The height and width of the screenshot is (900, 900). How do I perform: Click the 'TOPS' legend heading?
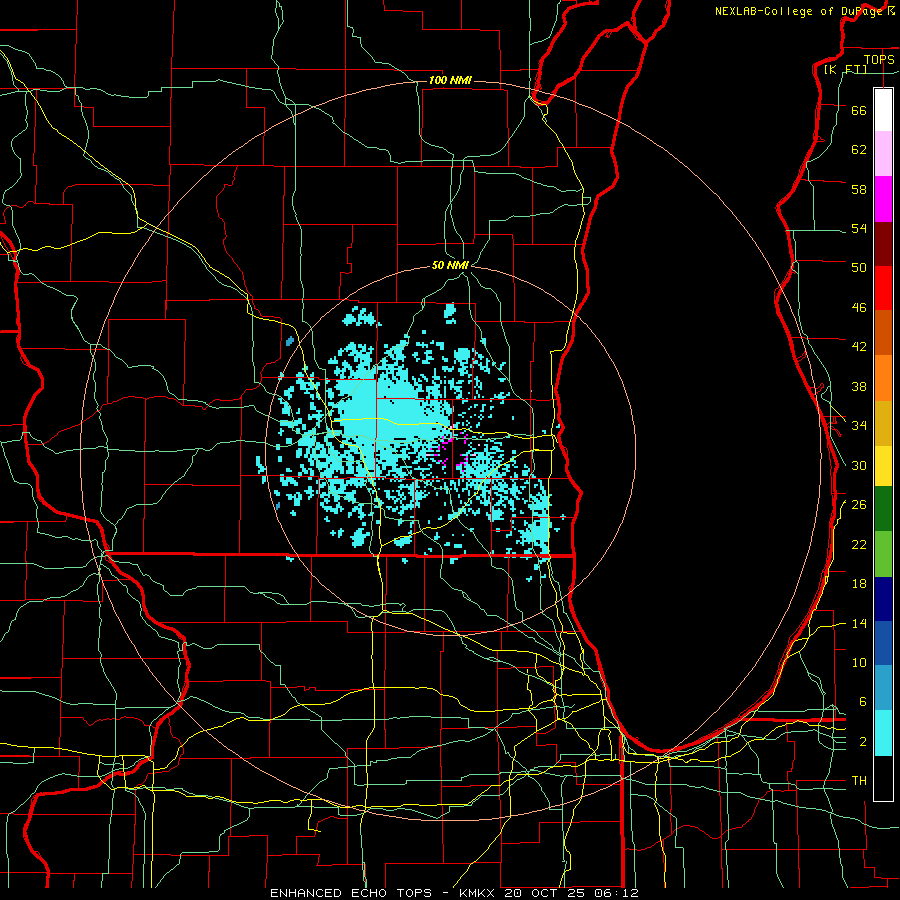[x=879, y=59]
